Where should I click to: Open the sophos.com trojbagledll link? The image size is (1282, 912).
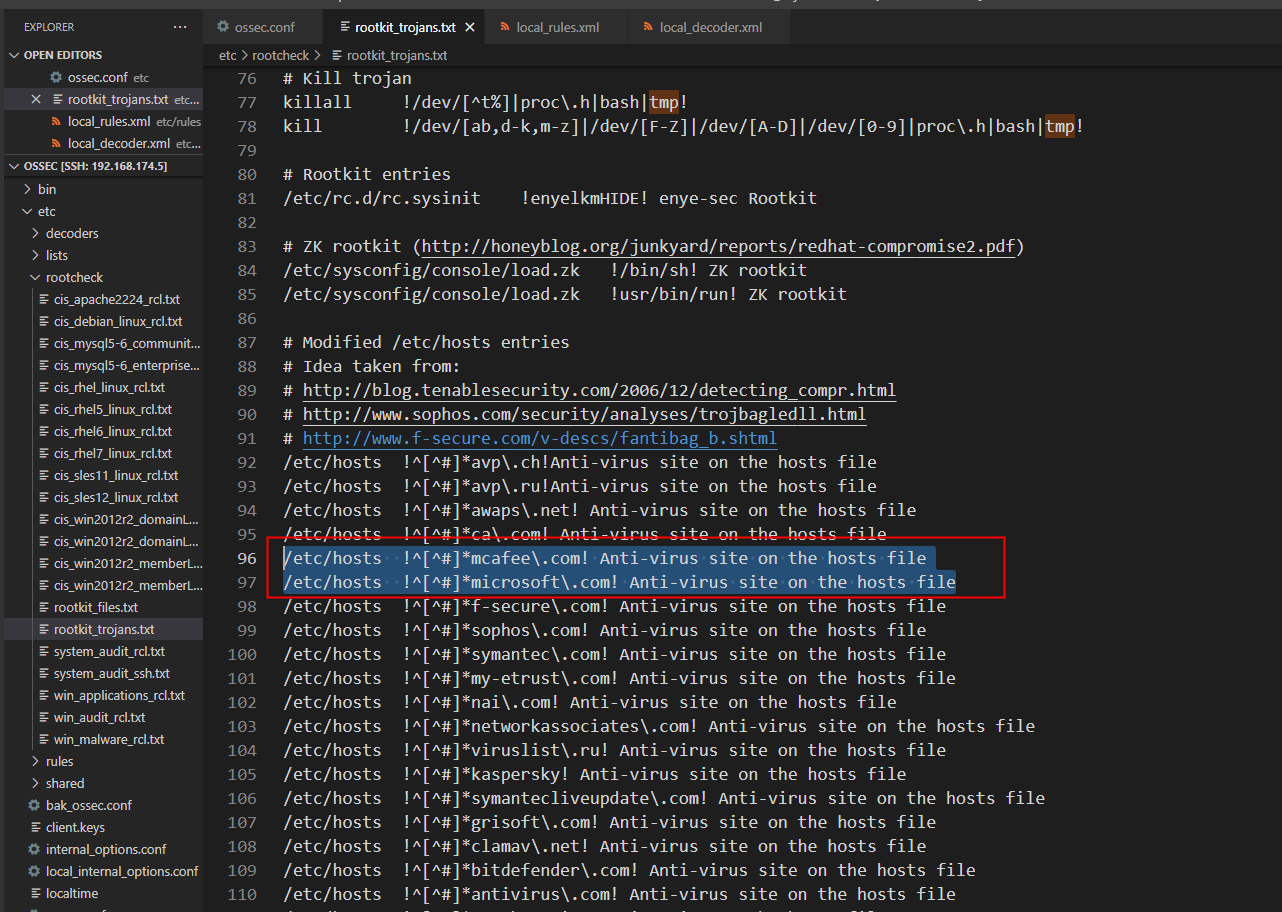tap(584, 414)
